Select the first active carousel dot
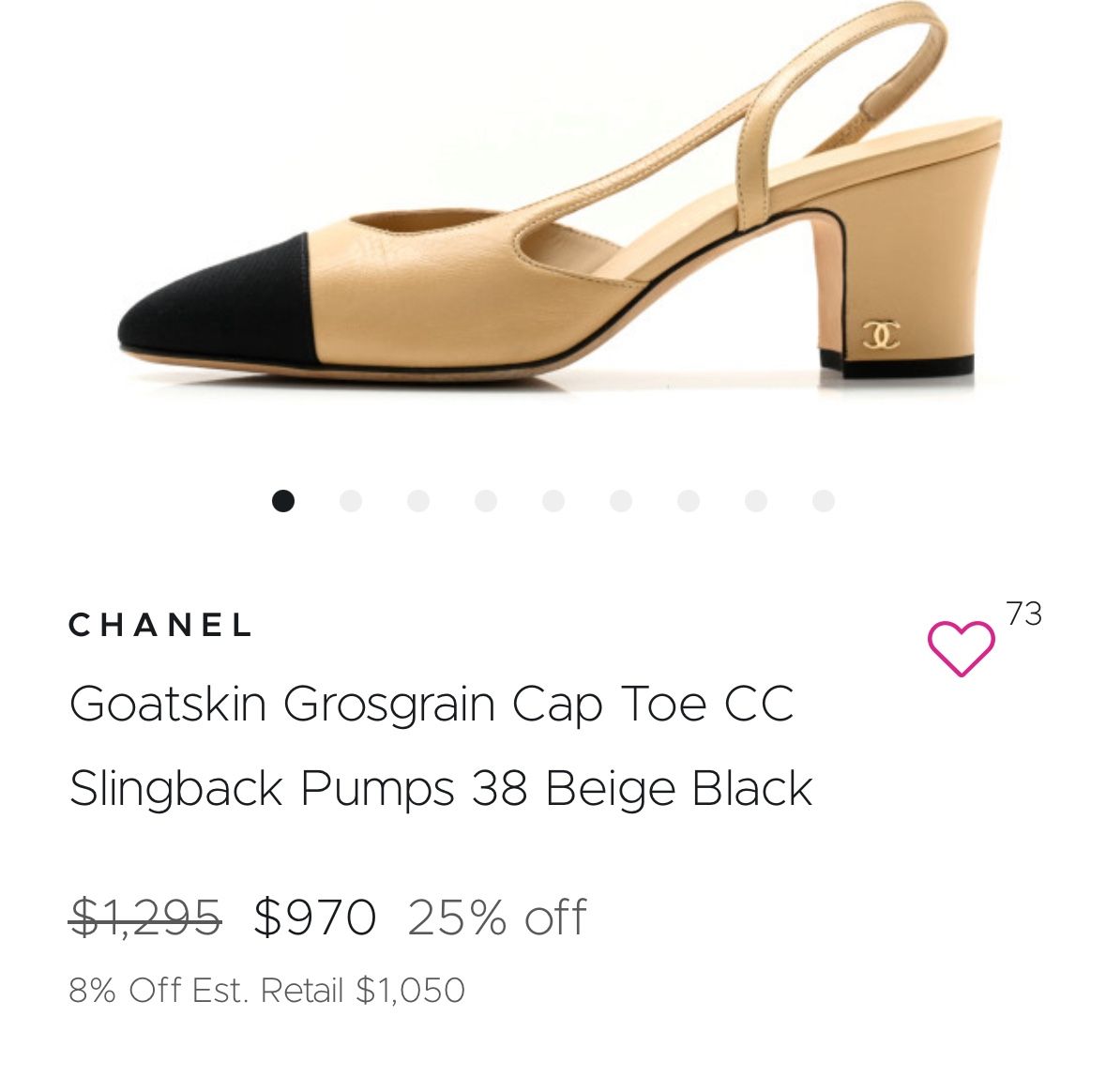 (283, 501)
